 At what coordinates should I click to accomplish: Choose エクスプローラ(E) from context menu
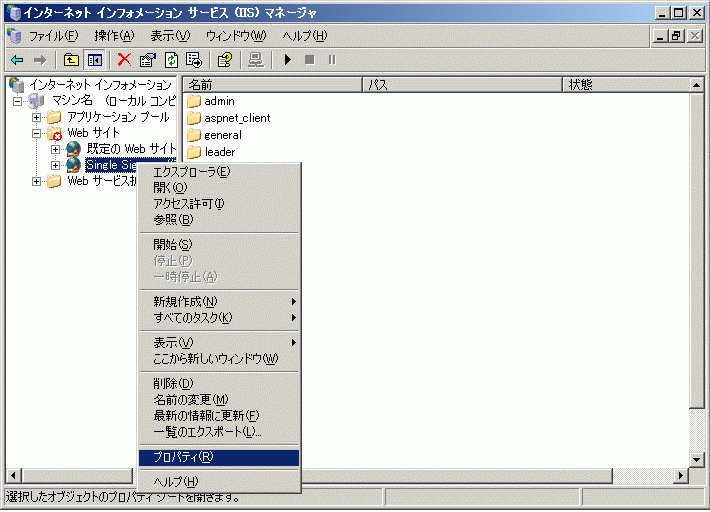tap(219, 172)
